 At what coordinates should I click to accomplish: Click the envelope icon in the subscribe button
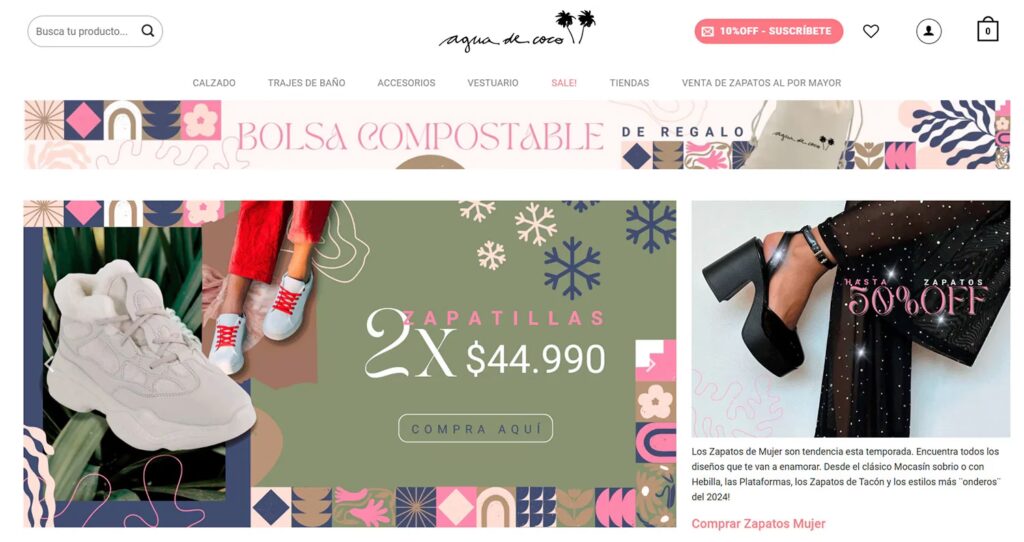click(707, 31)
